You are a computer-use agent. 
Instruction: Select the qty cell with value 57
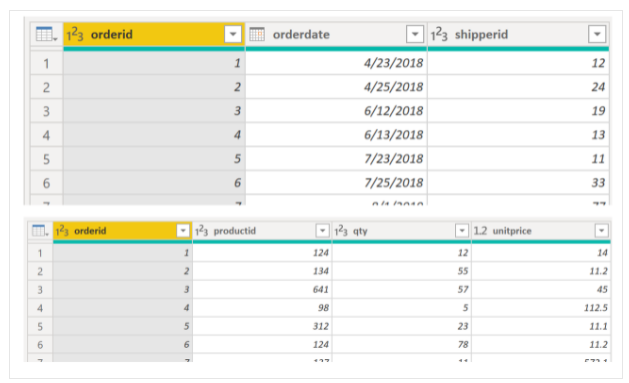[402, 290]
